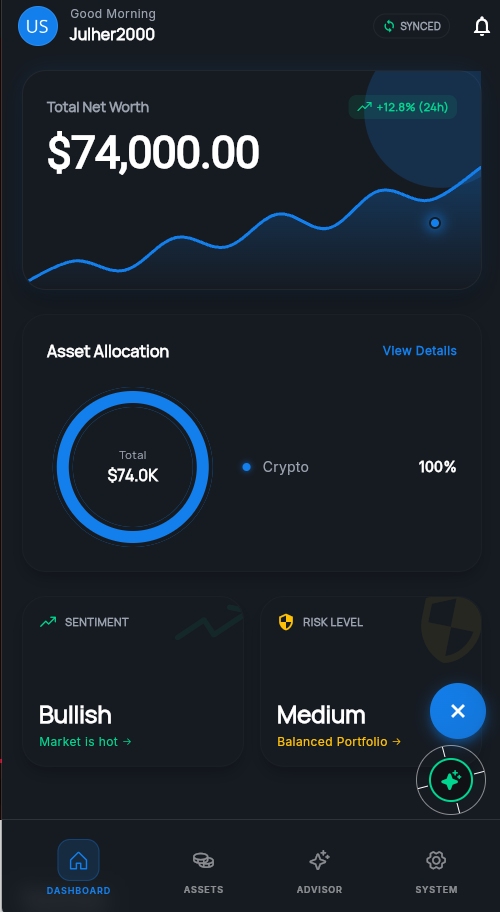Click the green Sentiment trend icon

(48, 622)
